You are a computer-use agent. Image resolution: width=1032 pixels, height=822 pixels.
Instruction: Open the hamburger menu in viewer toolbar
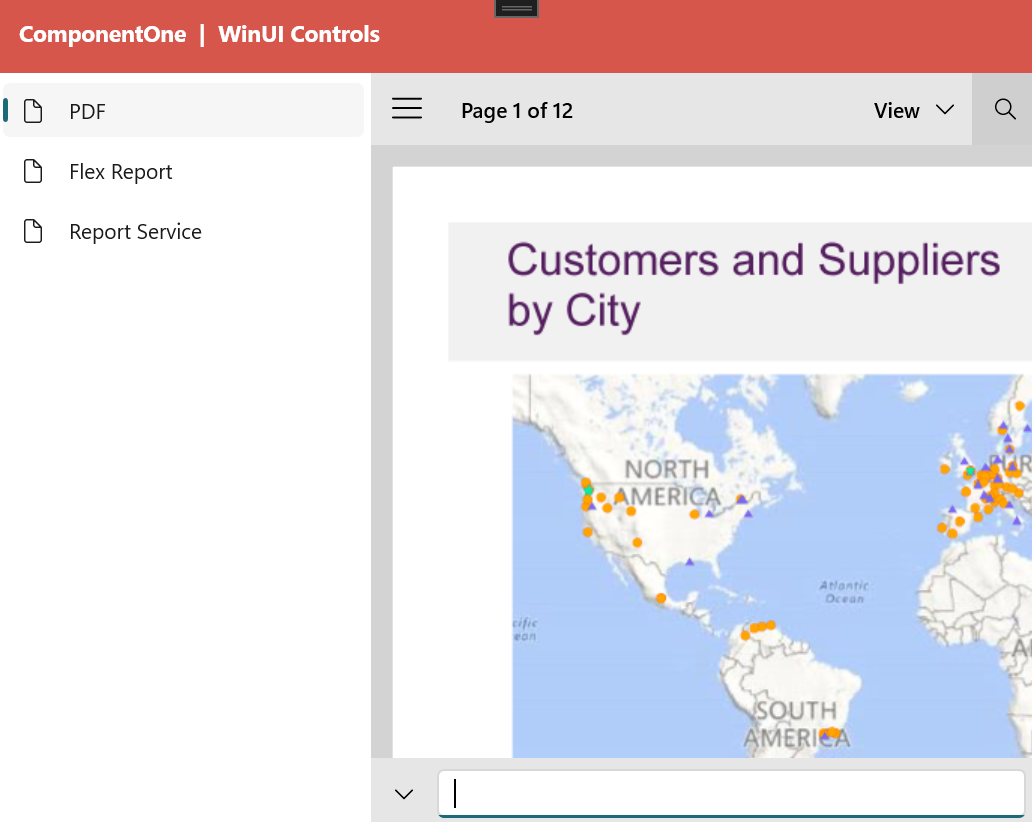pos(407,110)
